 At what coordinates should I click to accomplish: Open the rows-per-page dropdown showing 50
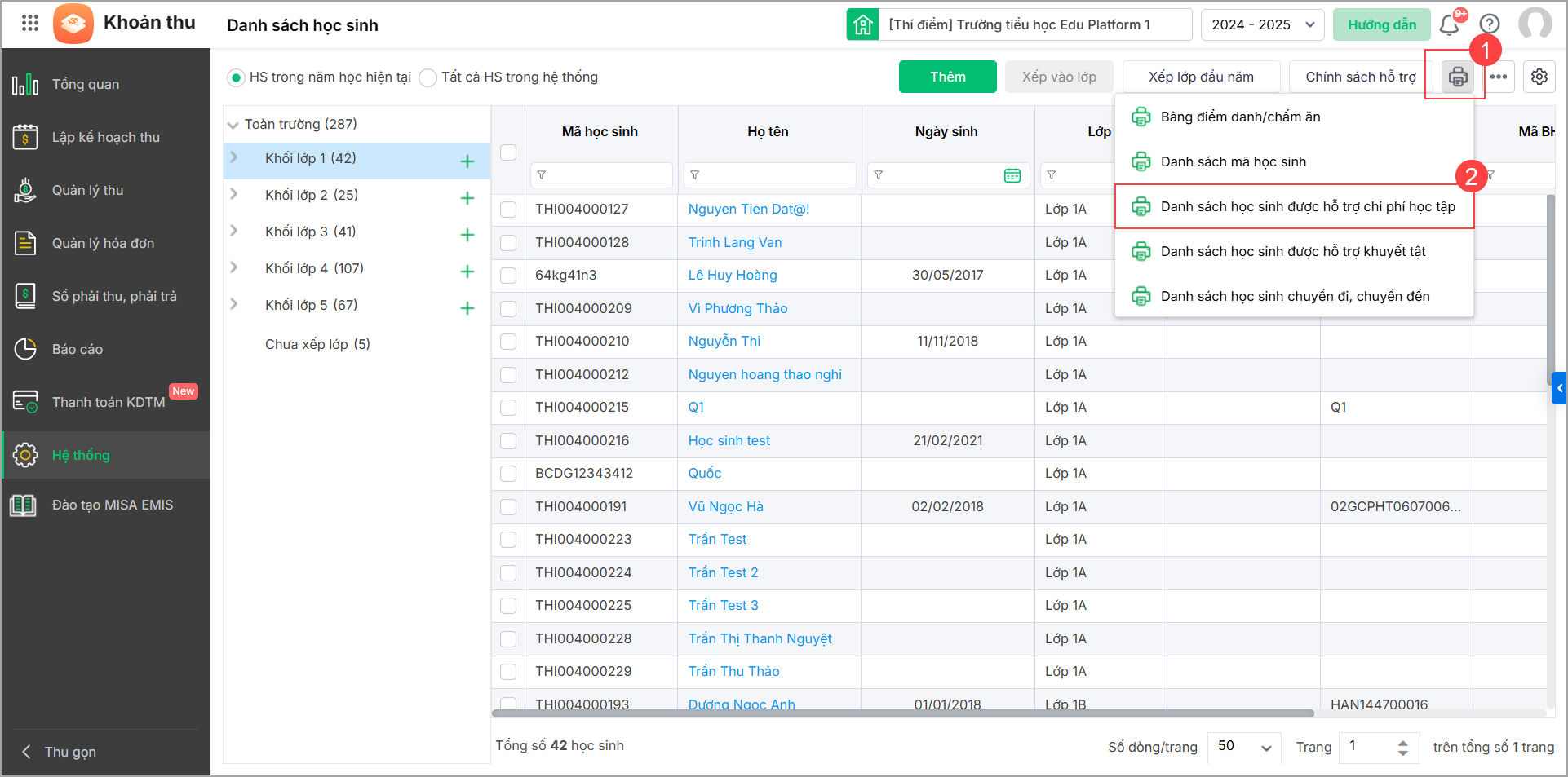pos(1244,746)
